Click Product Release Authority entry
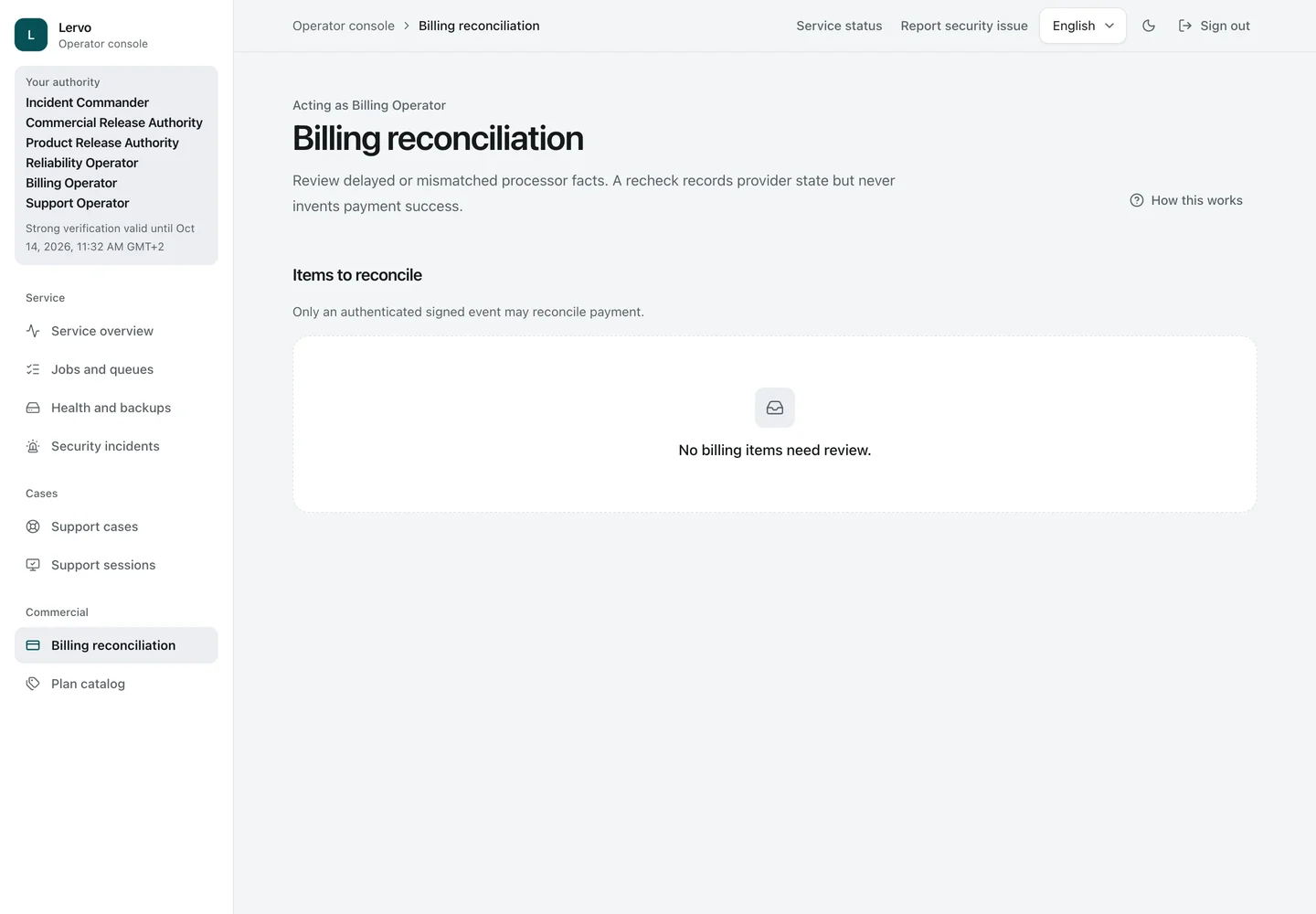Image resolution: width=1316 pixels, height=914 pixels. coord(102,143)
